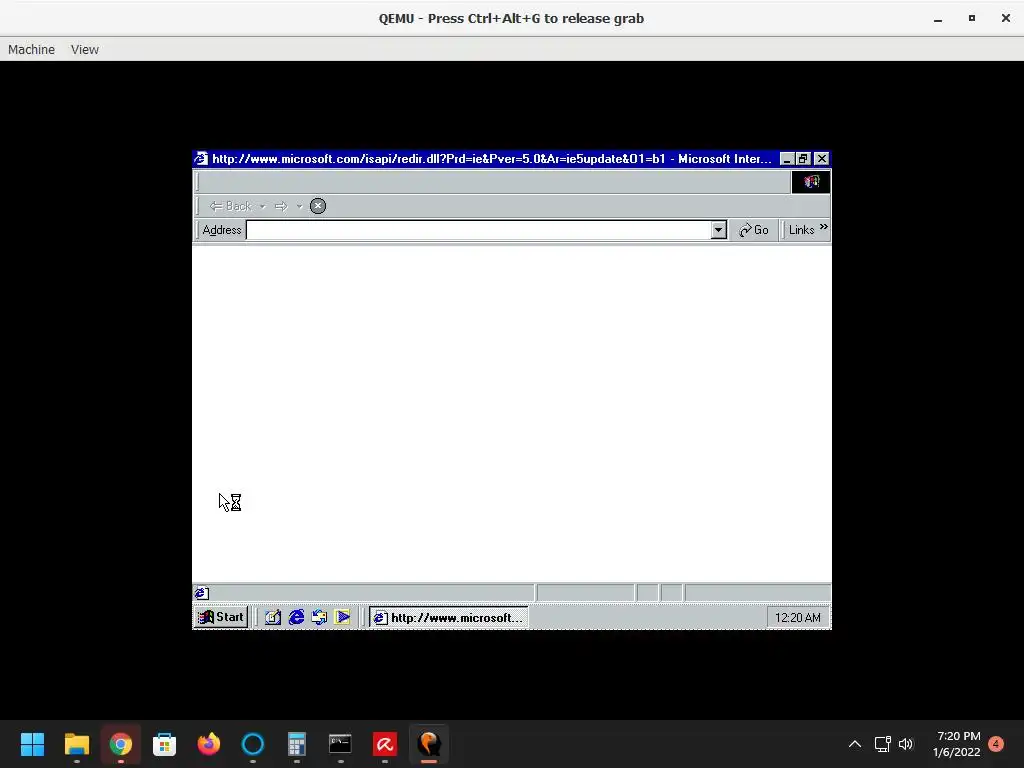
Task: Open the Forward history dropdown arrow
Action: 299,206
